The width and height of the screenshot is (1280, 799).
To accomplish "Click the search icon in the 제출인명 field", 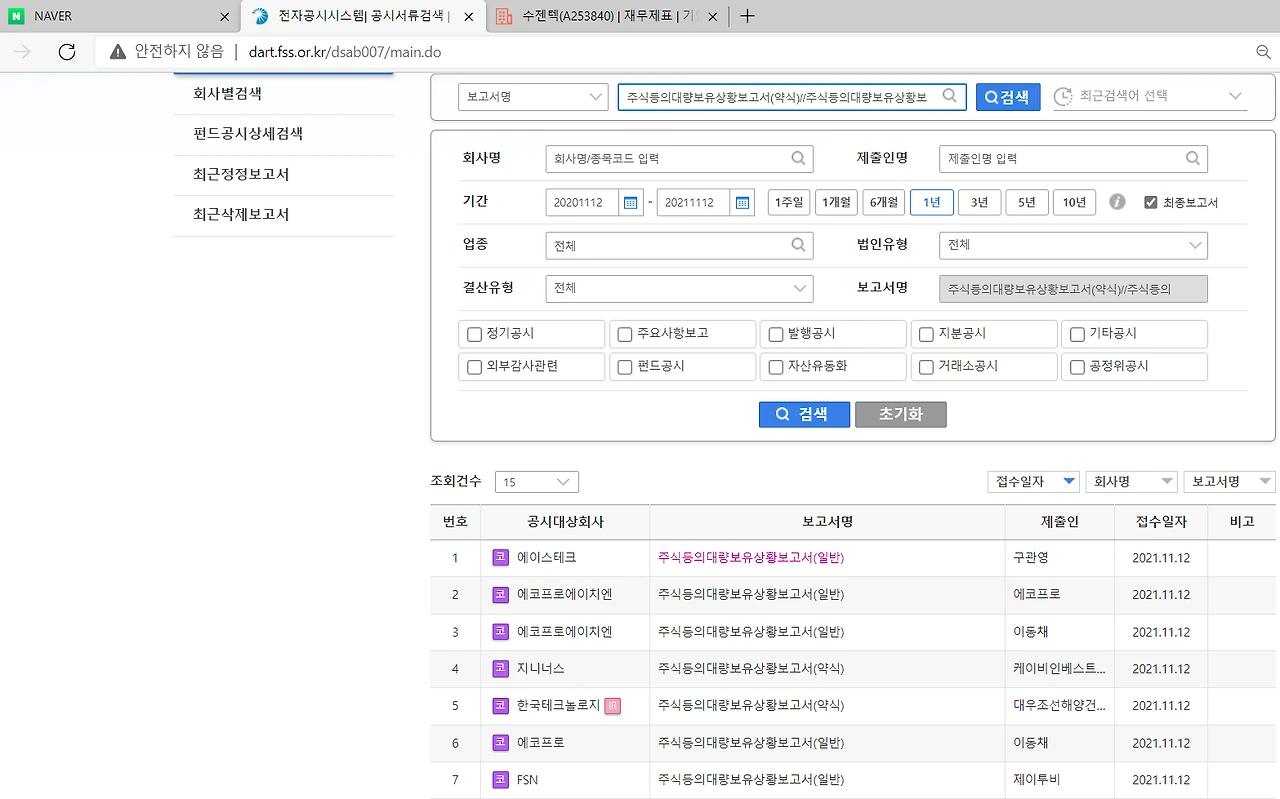I will pyautogui.click(x=1192, y=158).
